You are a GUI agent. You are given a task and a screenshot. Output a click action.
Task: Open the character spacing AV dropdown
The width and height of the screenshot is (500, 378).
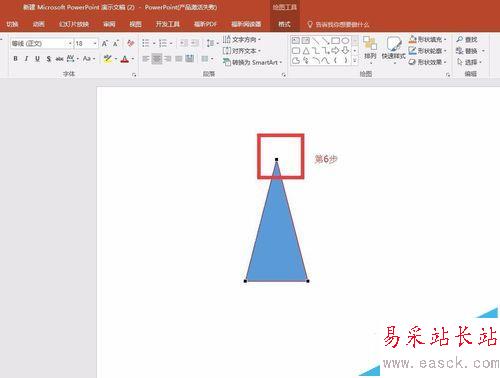point(73,59)
